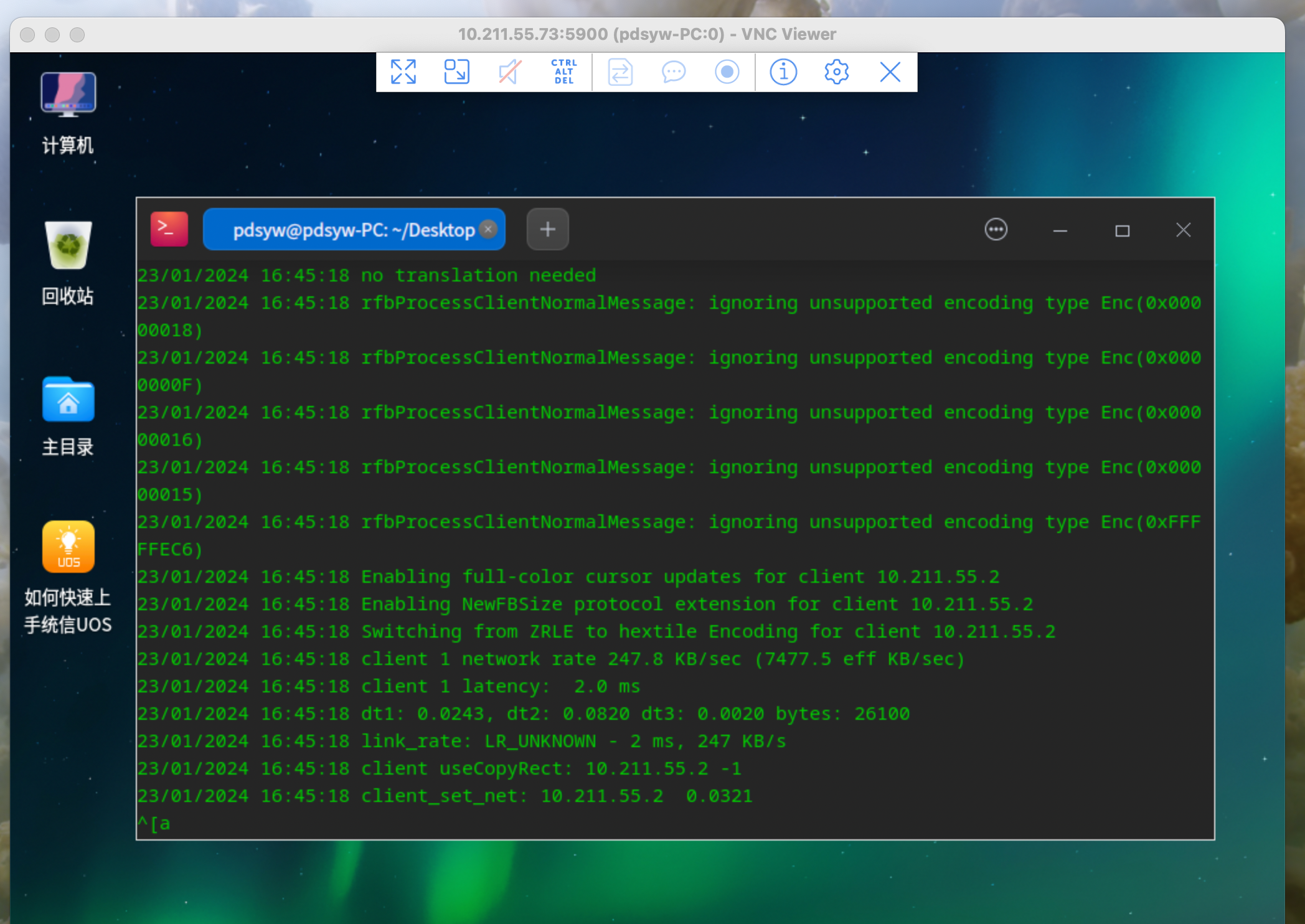Maximize the terminal window

(1122, 231)
